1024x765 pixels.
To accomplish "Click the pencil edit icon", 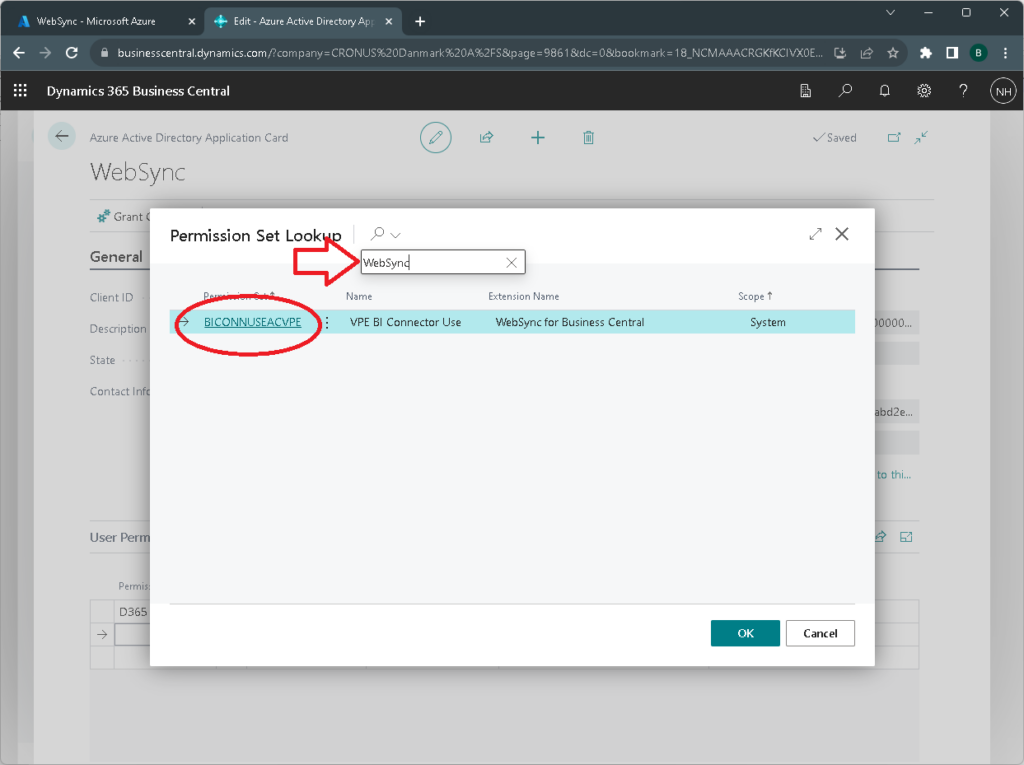I will point(435,137).
